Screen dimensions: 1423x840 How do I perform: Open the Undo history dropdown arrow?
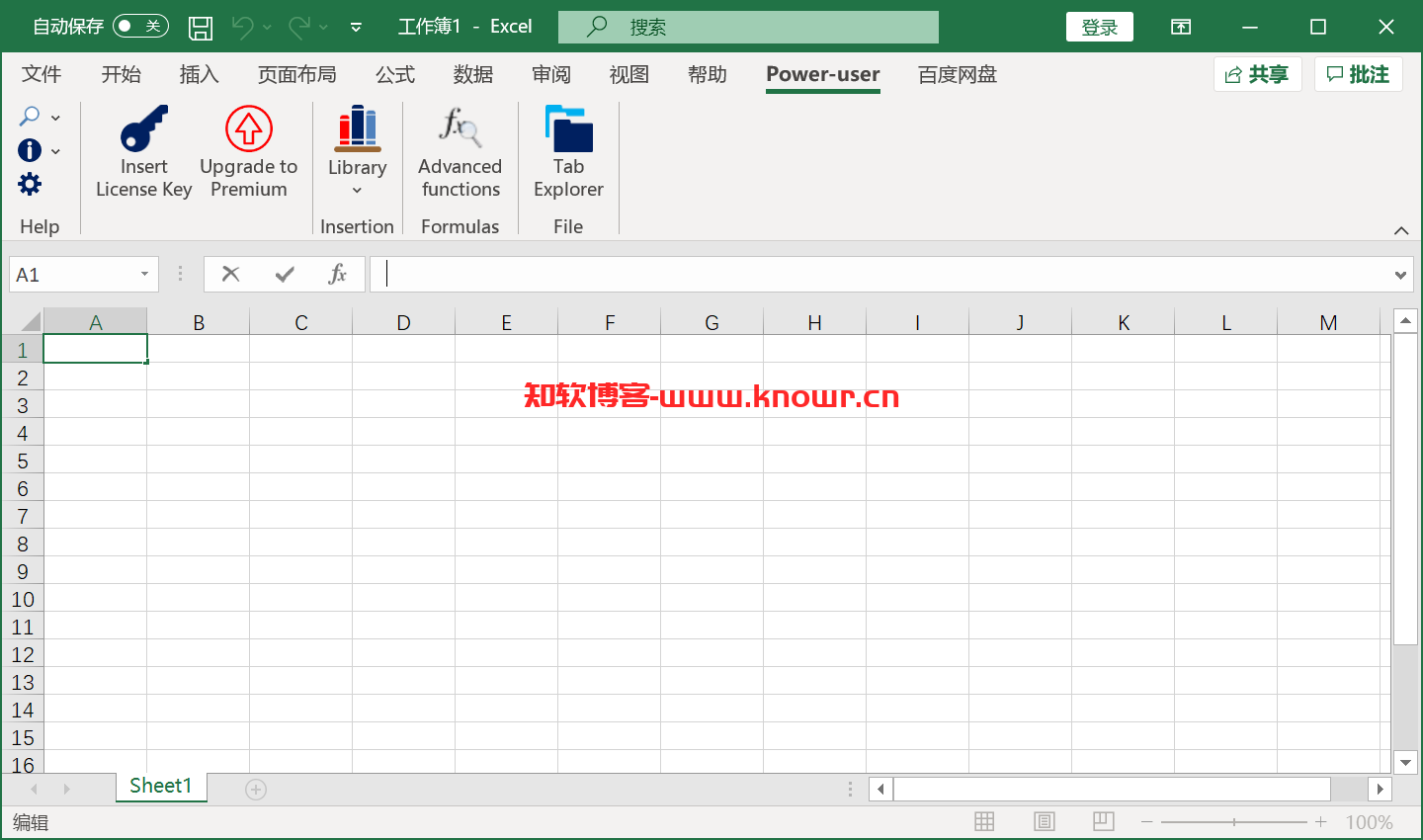coord(267,28)
